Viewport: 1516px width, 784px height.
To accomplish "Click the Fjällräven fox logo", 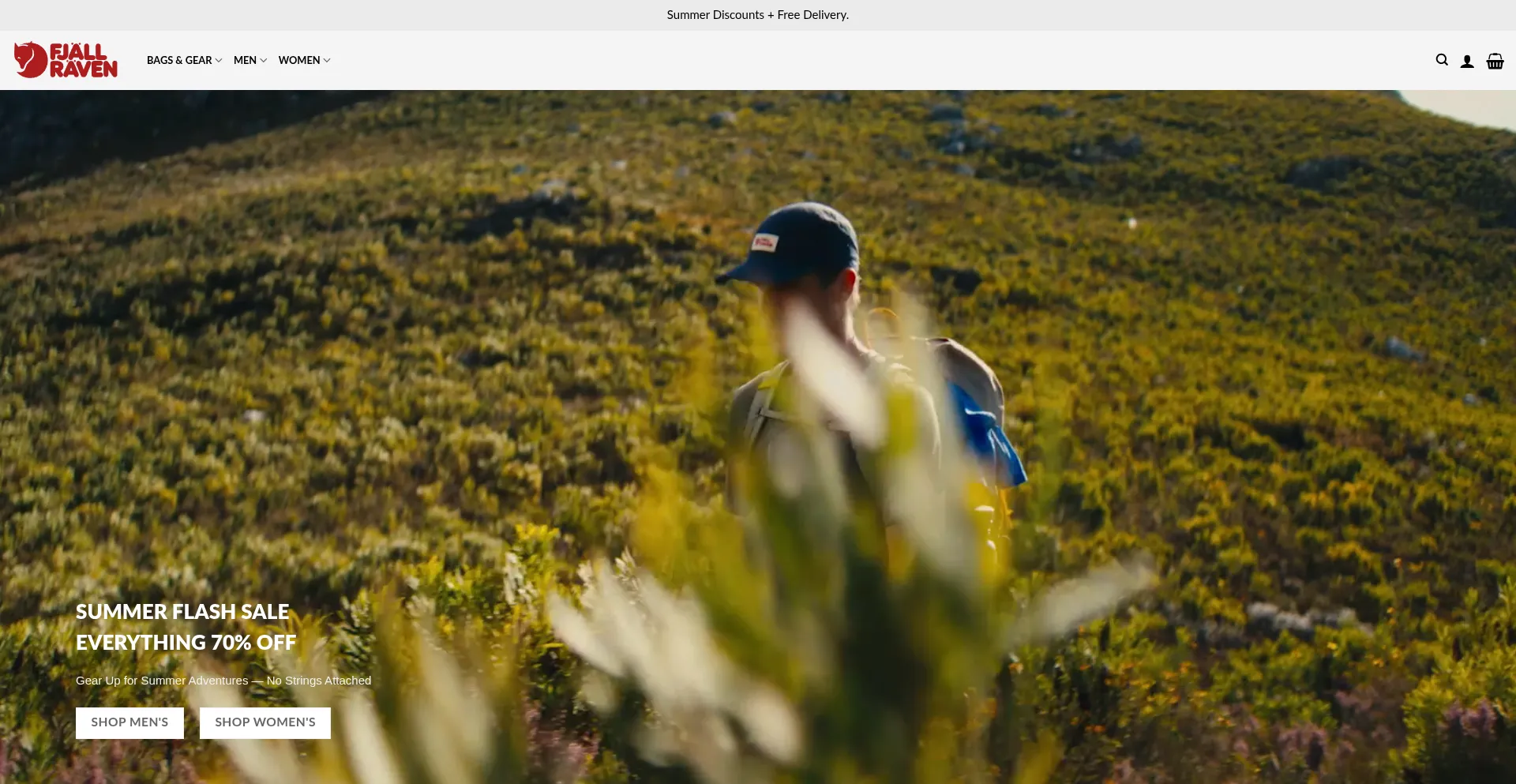I will click(x=66, y=60).
